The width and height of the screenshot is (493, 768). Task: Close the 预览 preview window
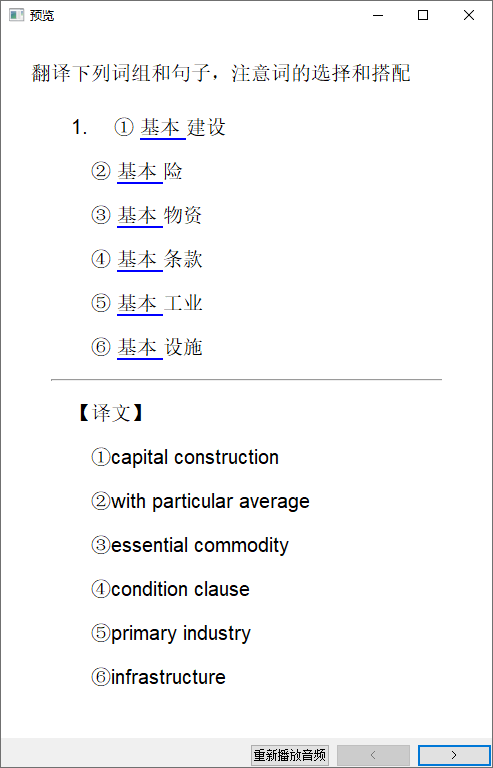pos(469,15)
